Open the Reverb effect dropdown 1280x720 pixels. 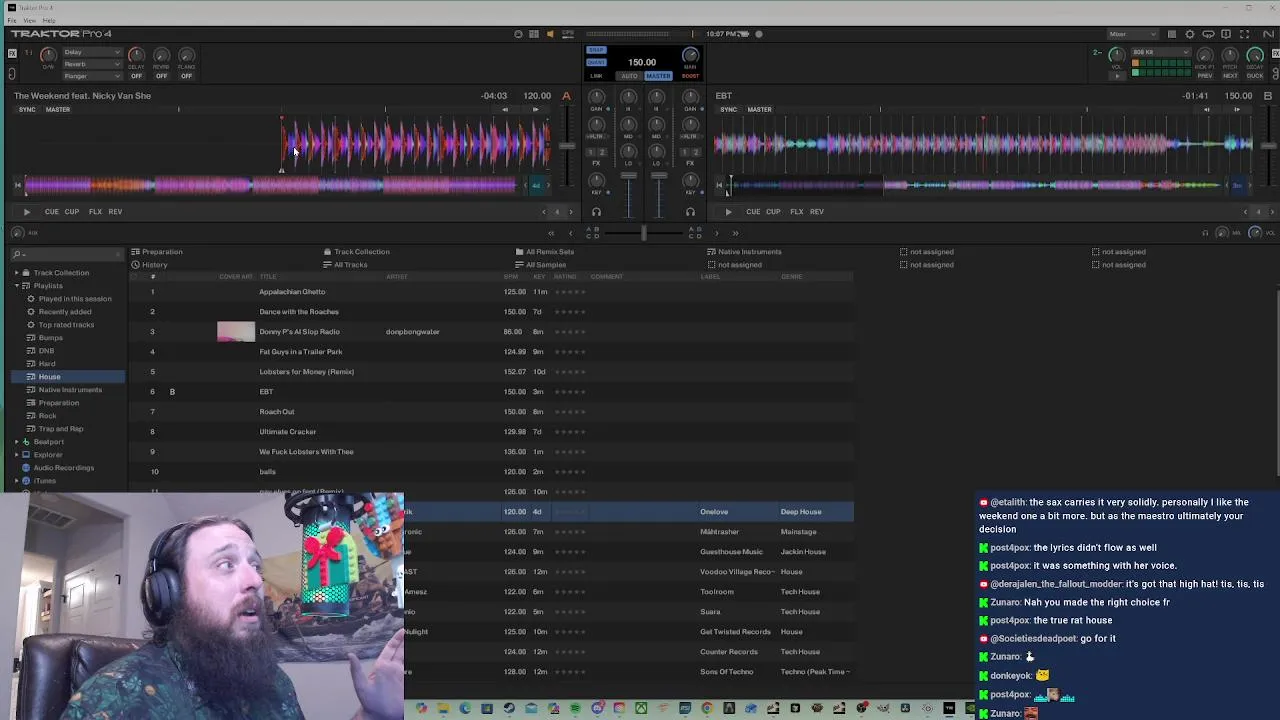click(x=92, y=64)
